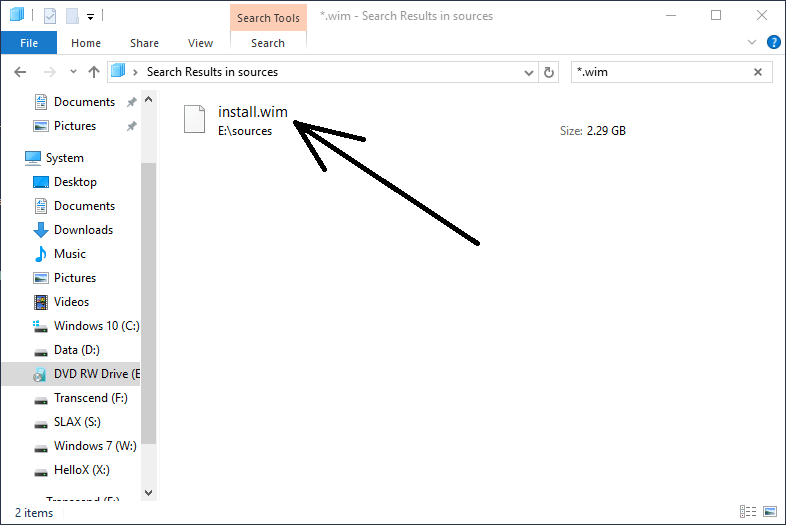The image size is (786, 525).
Task: Expand the ribbon with chevron arrow
Action: pos(752,43)
